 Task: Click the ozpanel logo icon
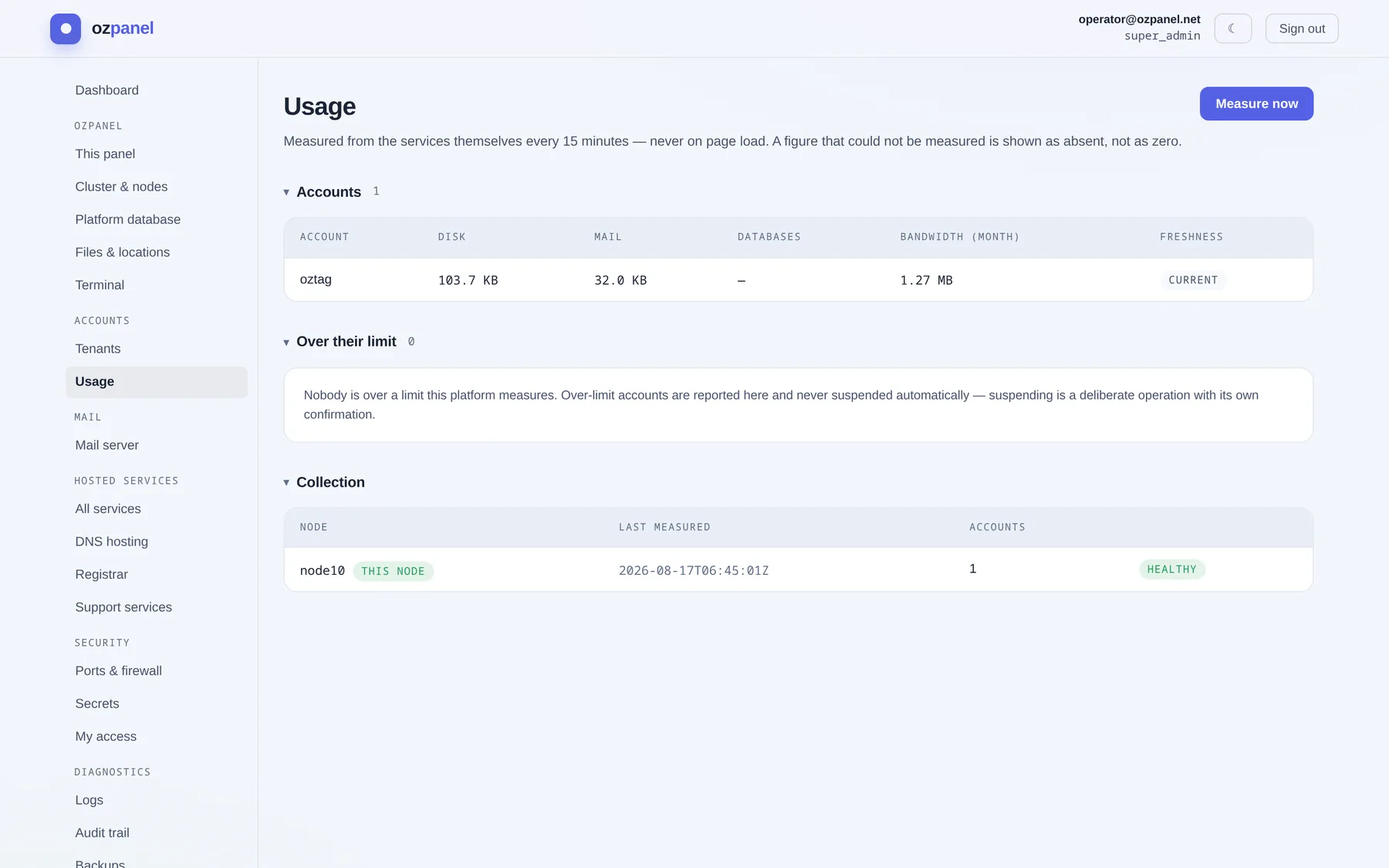(x=66, y=29)
